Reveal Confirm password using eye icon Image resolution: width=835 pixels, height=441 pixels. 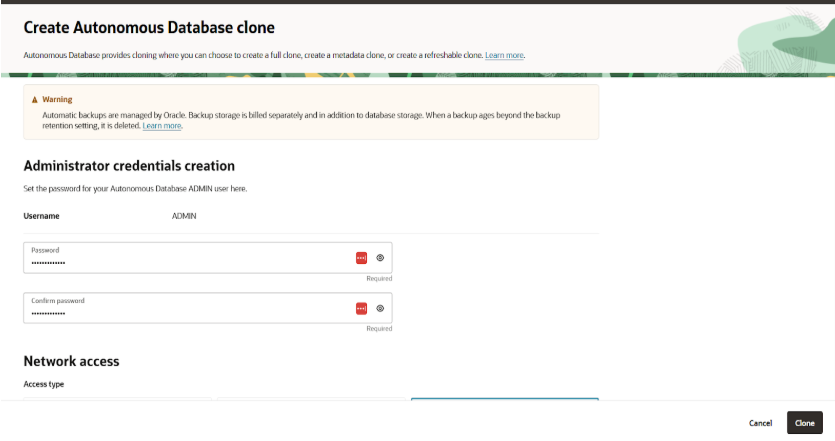pyautogui.click(x=380, y=308)
